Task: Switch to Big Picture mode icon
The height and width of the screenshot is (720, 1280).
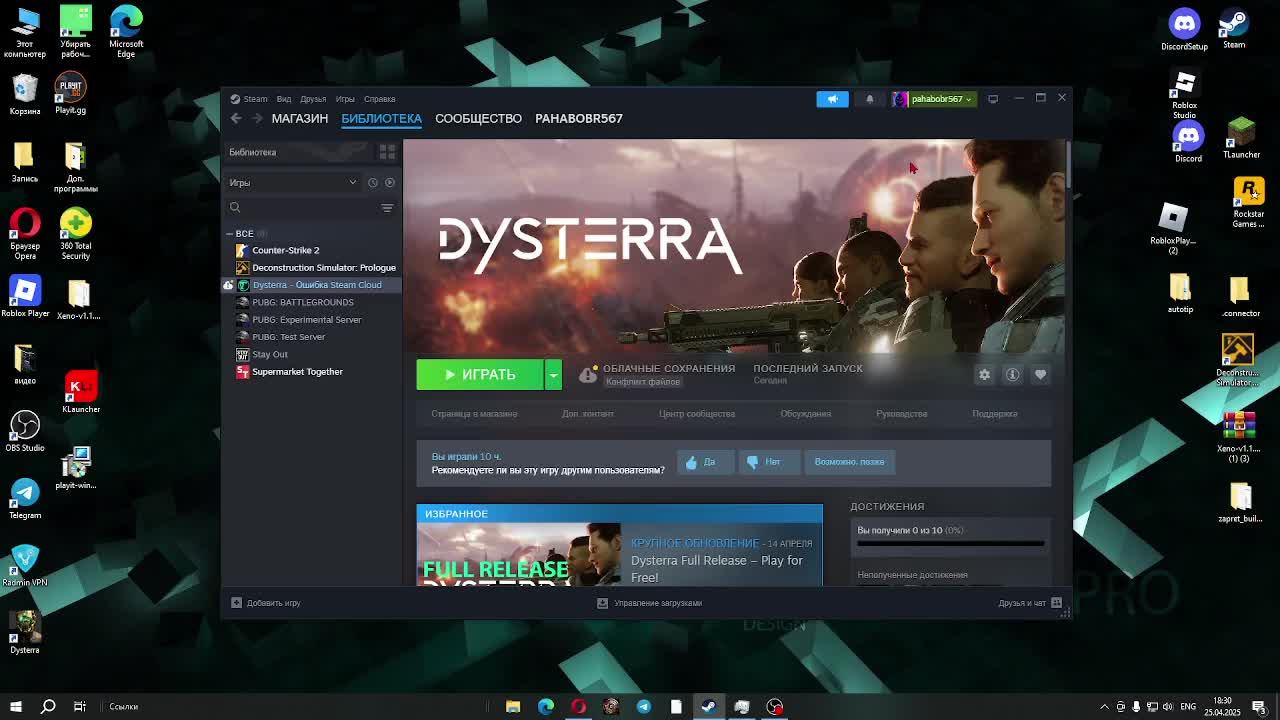Action: pyautogui.click(x=993, y=99)
